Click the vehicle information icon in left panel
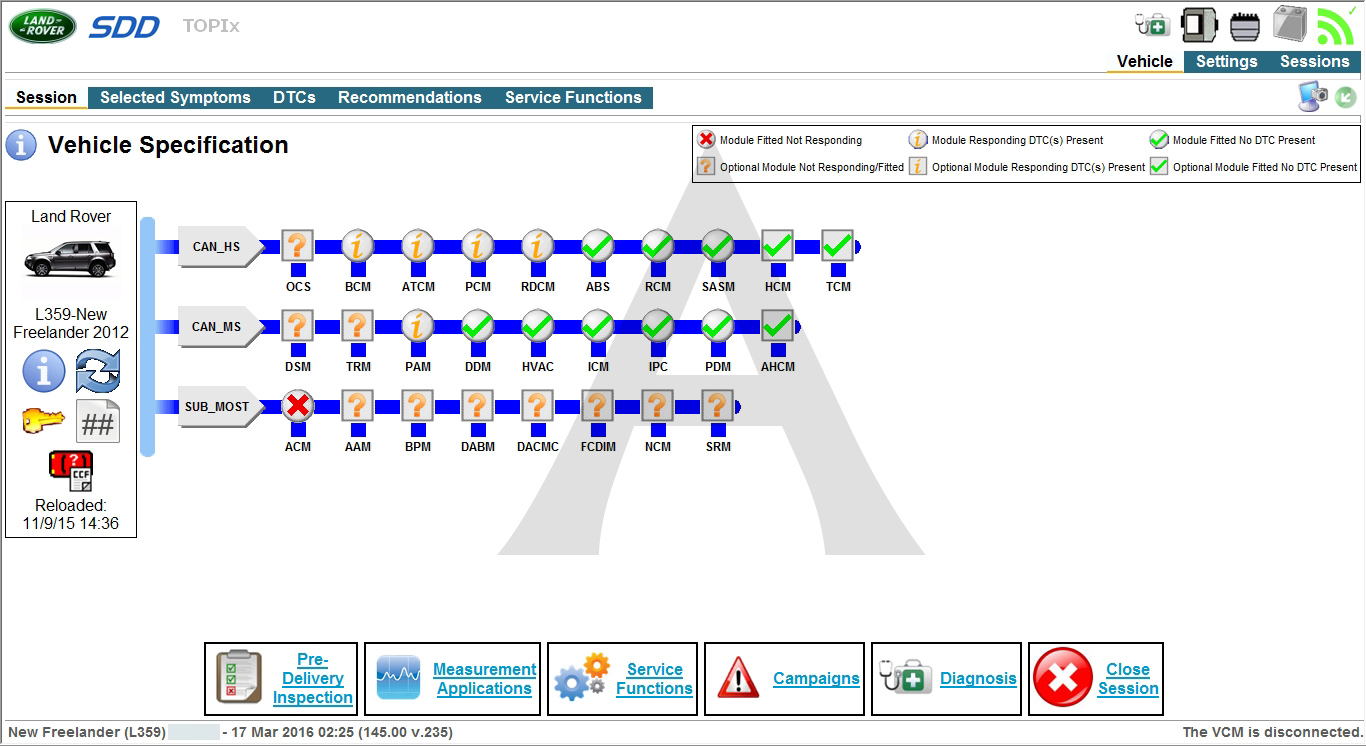 point(44,372)
